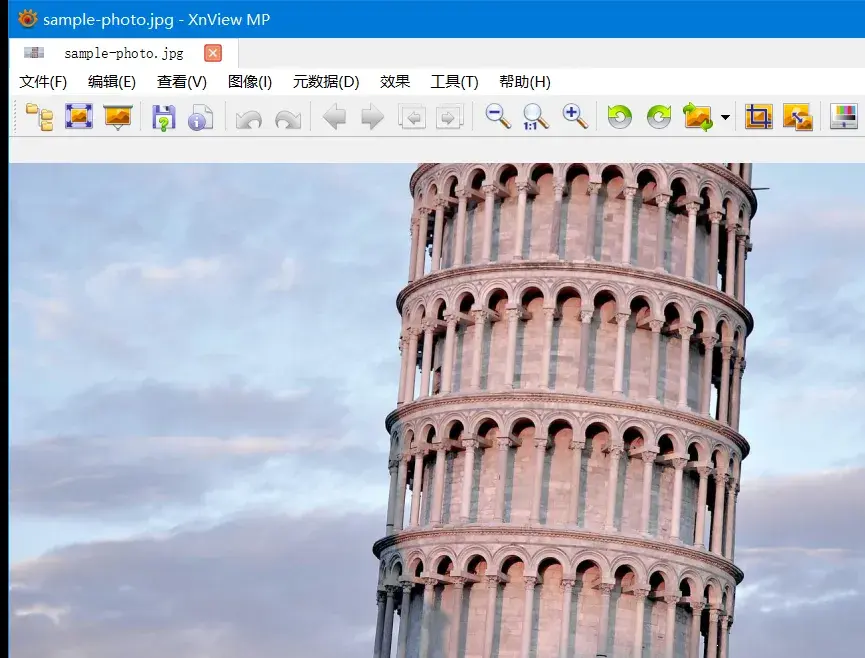
Task: Expand the transformation dropdown arrow
Action: point(725,117)
